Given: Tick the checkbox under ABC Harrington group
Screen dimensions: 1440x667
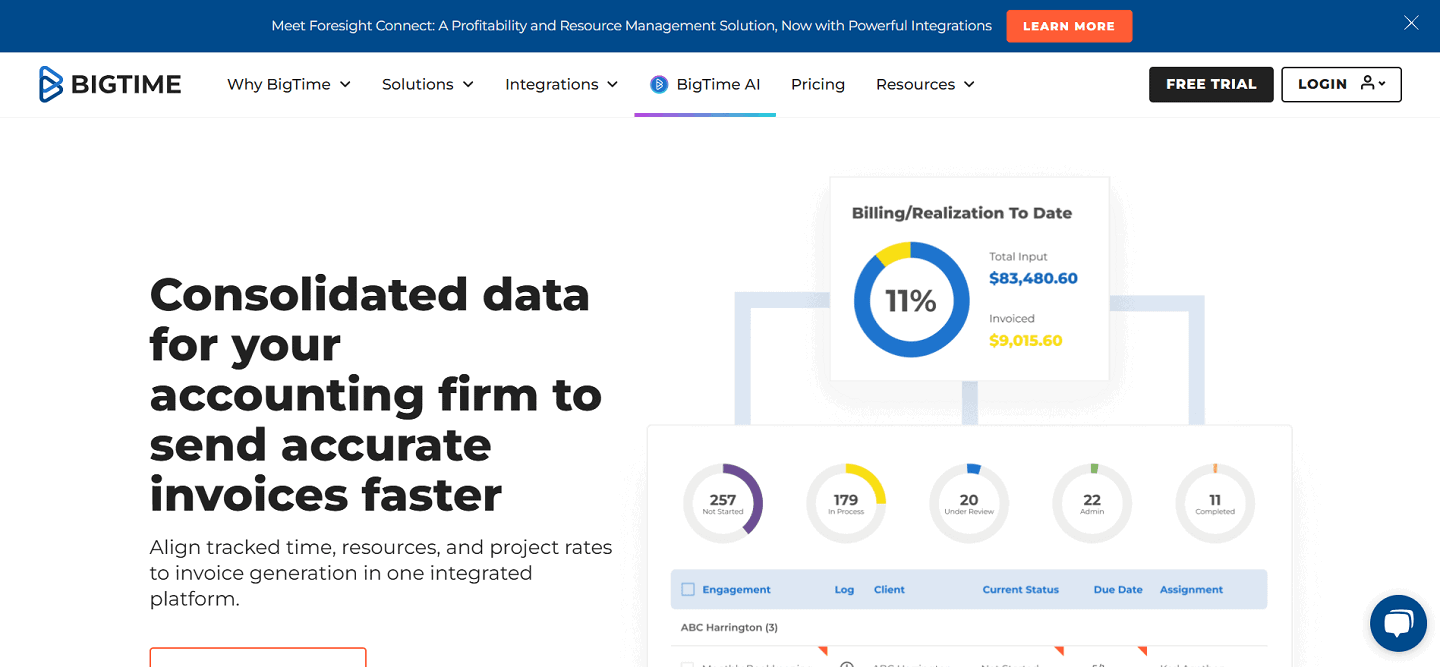Looking at the screenshot, I should coord(687,663).
